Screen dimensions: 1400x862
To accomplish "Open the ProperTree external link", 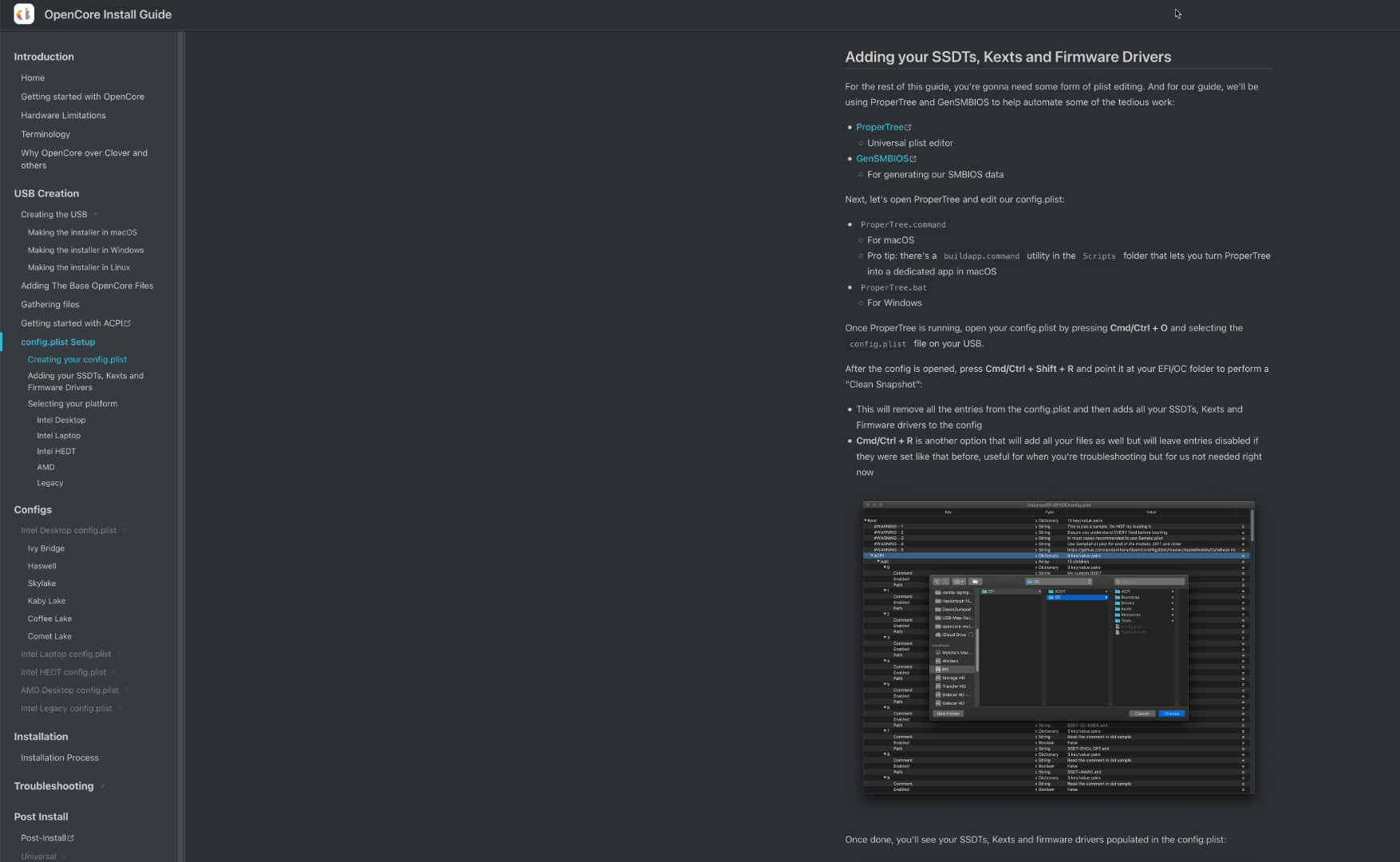I will pyautogui.click(x=883, y=127).
